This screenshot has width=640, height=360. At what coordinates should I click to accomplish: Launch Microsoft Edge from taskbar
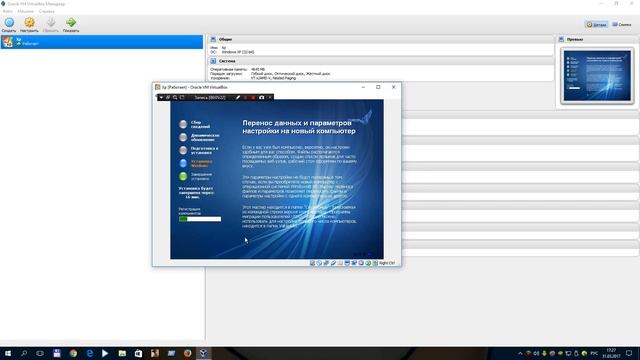click(89, 353)
